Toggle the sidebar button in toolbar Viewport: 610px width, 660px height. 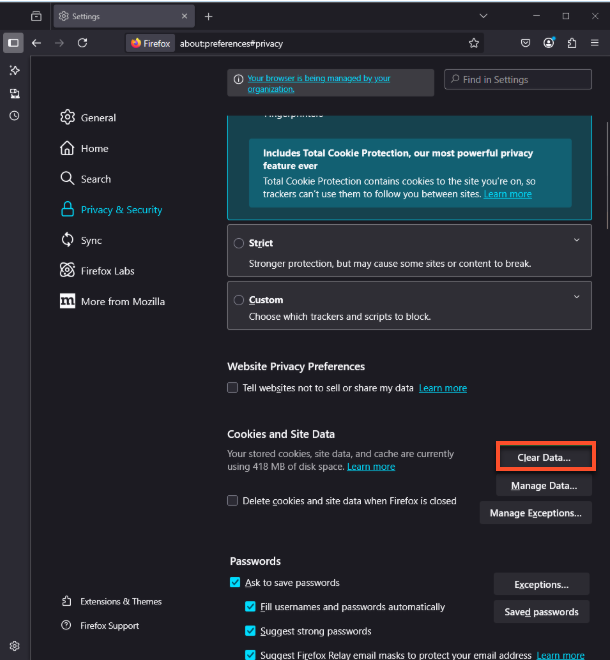point(13,43)
